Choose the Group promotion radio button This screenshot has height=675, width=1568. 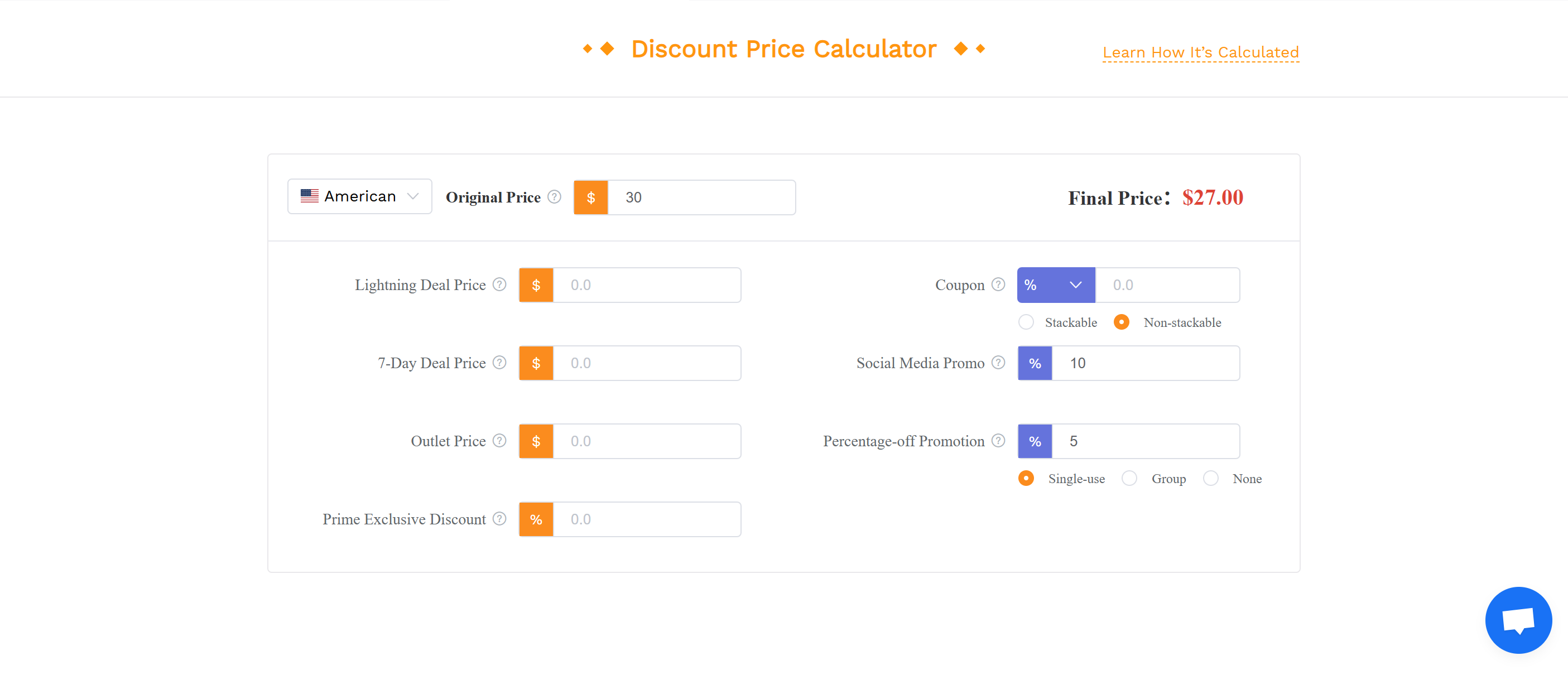[x=1129, y=479]
